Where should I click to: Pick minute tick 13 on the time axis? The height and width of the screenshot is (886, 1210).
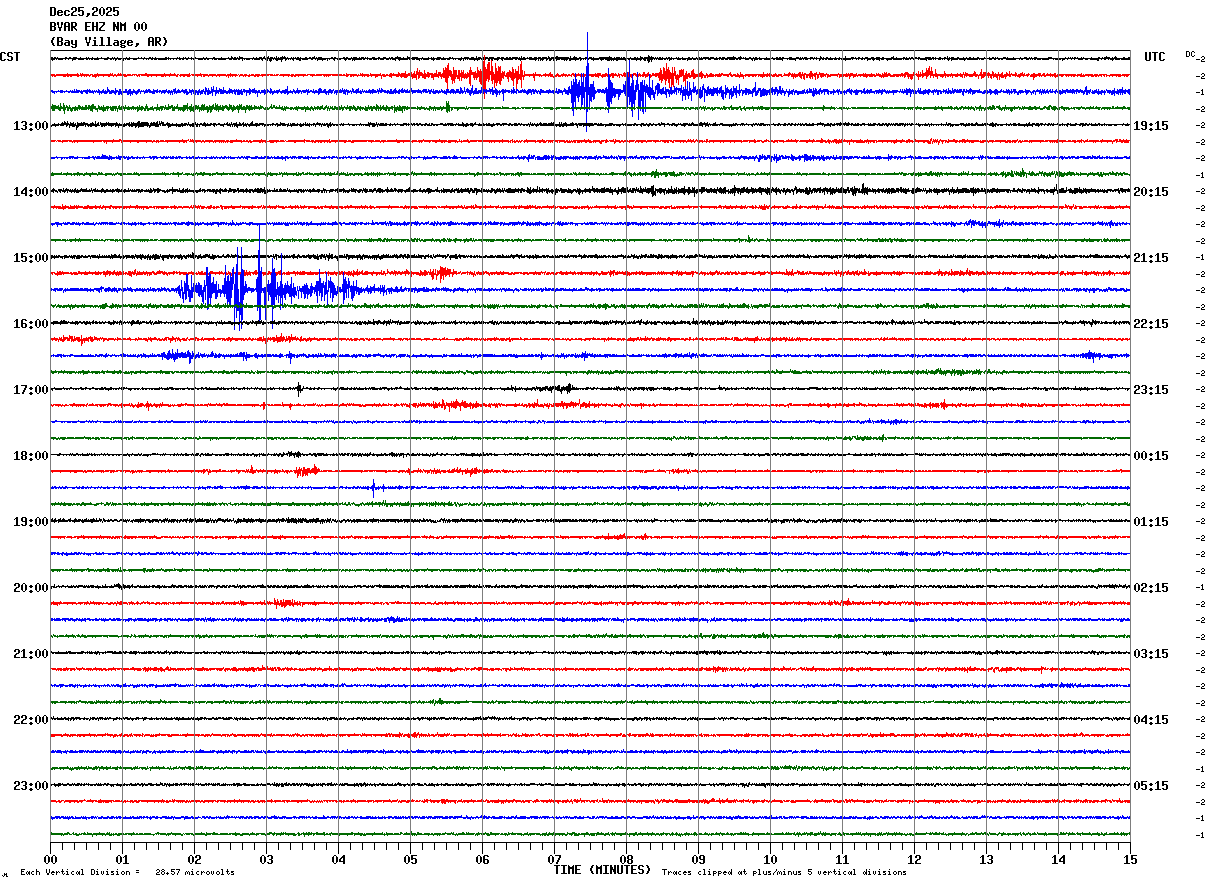[986, 859]
